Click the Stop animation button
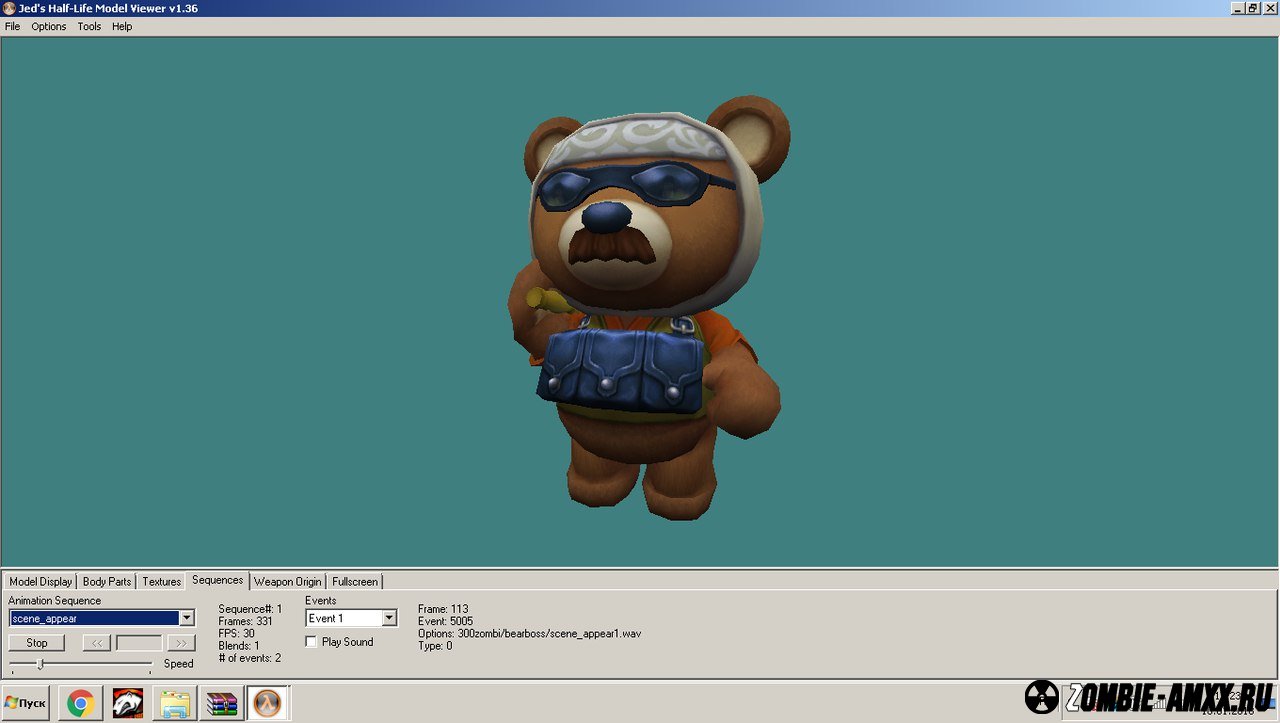This screenshot has width=1280, height=723. coord(37,643)
